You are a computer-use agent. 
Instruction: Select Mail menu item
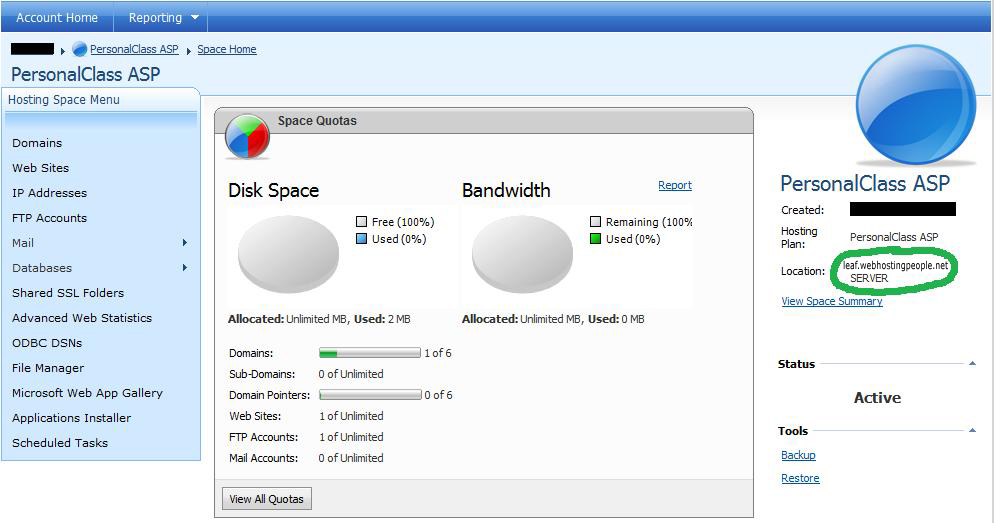(23, 243)
